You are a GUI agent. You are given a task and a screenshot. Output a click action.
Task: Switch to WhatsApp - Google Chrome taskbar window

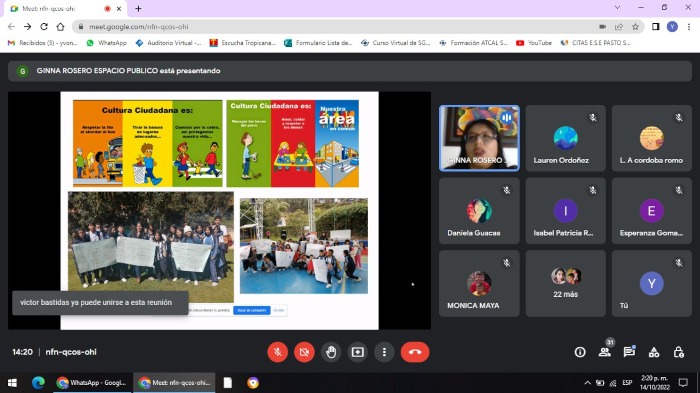click(x=92, y=383)
